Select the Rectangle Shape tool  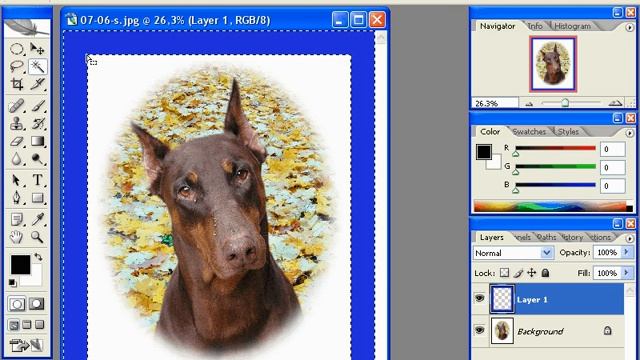pyautogui.click(x=38, y=198)
